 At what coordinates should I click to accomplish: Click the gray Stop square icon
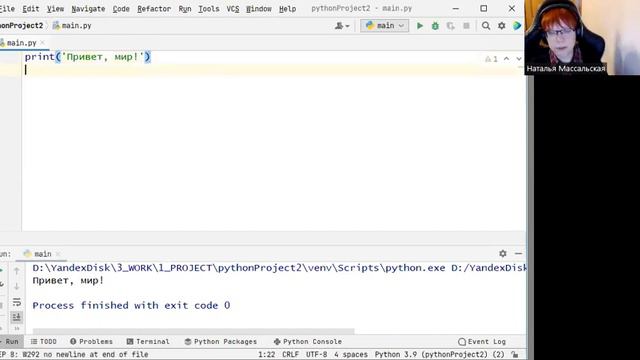pos(466,26)
